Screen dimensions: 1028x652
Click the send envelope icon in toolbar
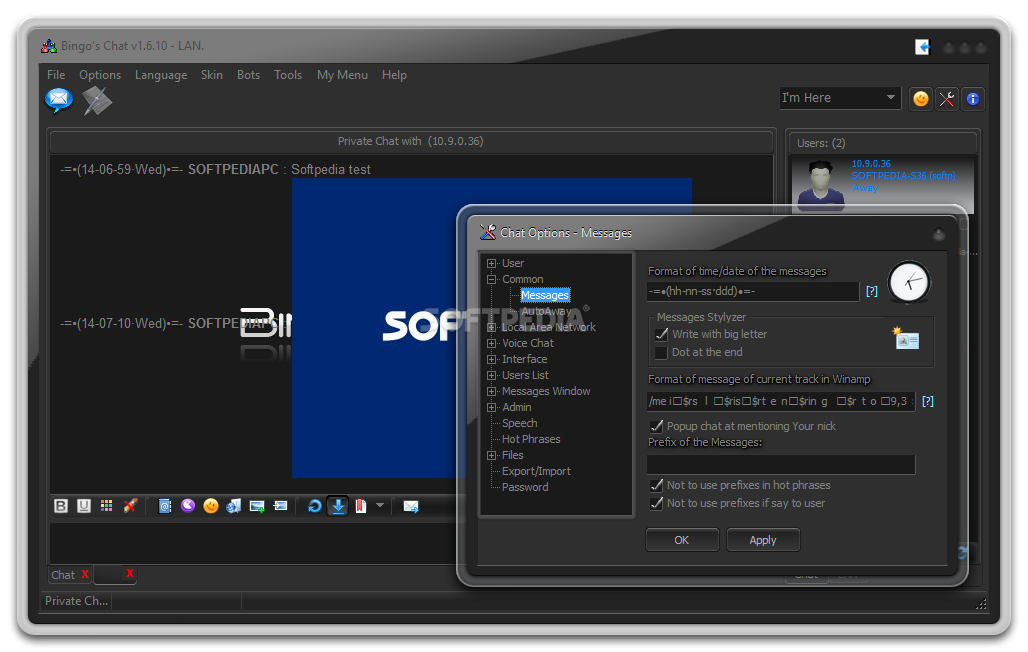click(411, 506)
